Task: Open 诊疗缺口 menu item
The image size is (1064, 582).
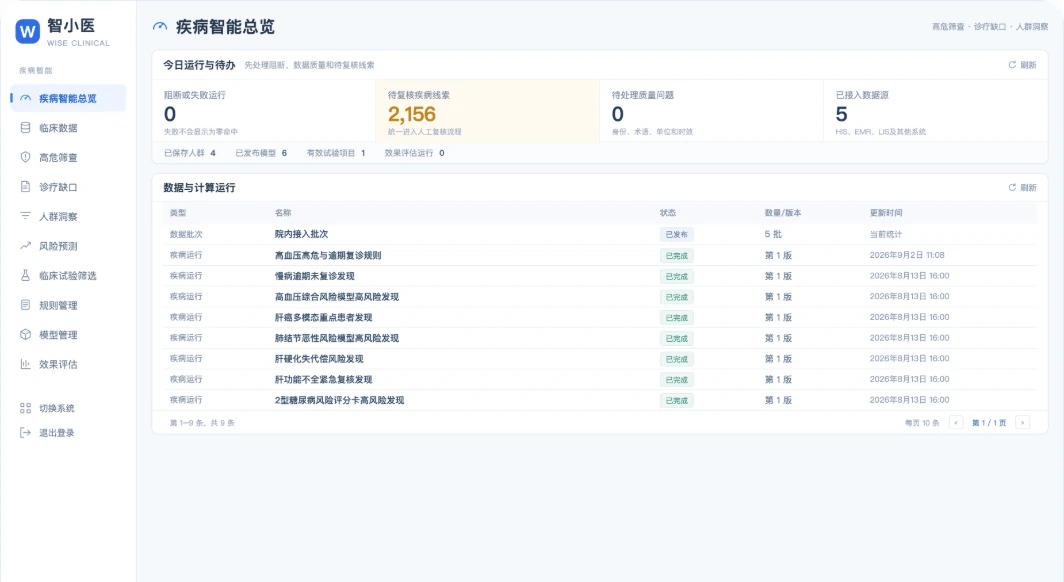Action: pos(68,187)
